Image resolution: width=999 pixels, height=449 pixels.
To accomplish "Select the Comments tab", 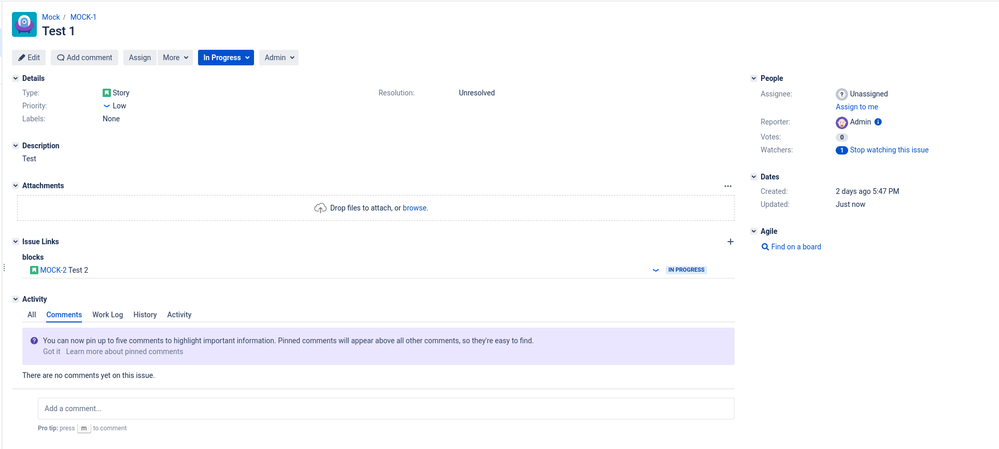I will [x=64, y=315].
